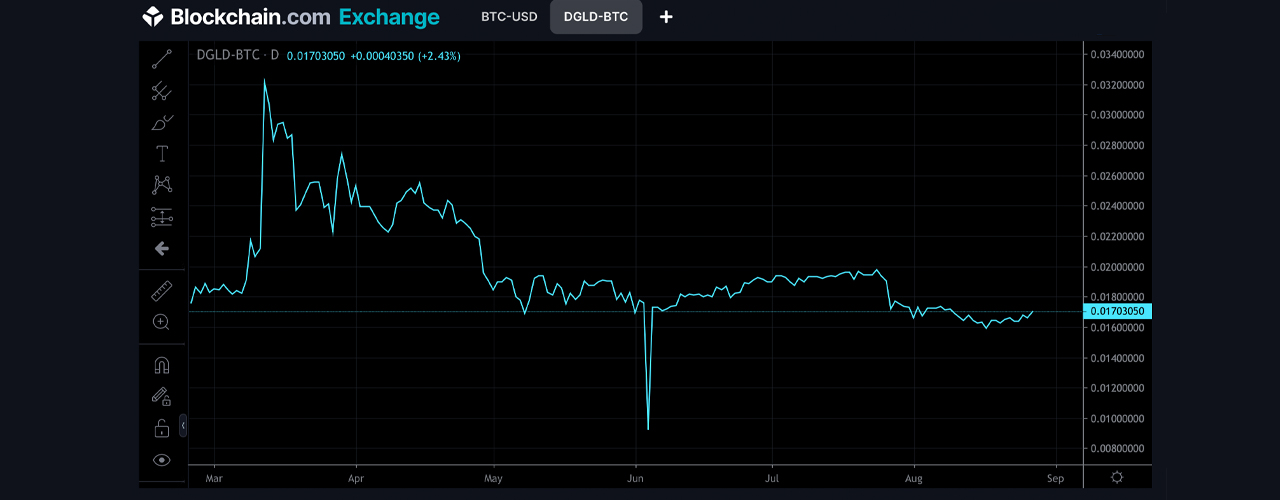The width and height of the screenshot is (1280, 500).
Task: Click the Sep label on time axis
Action: click(x=1055, y=478)
